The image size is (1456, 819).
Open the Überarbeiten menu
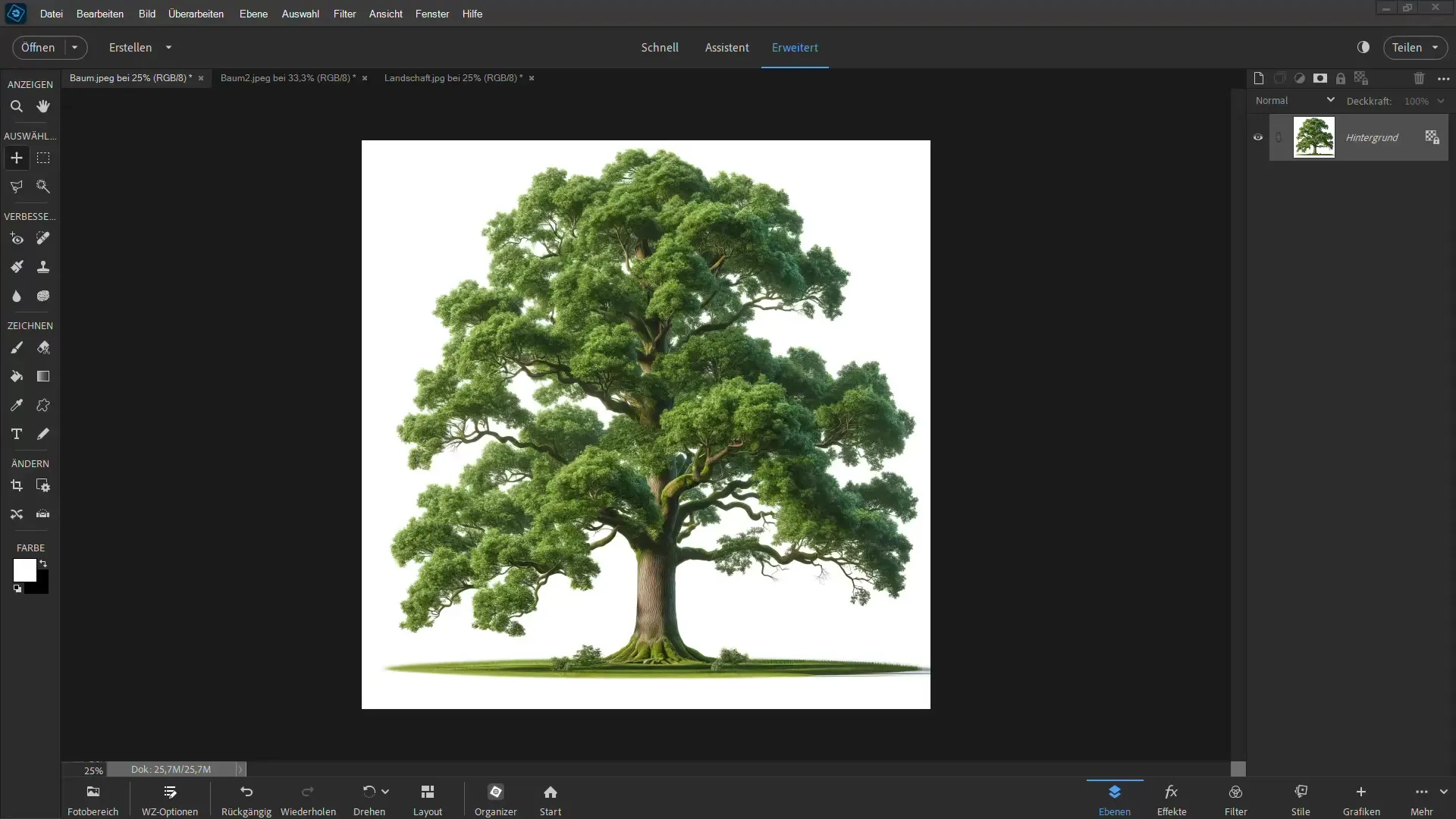coord(196,14)
